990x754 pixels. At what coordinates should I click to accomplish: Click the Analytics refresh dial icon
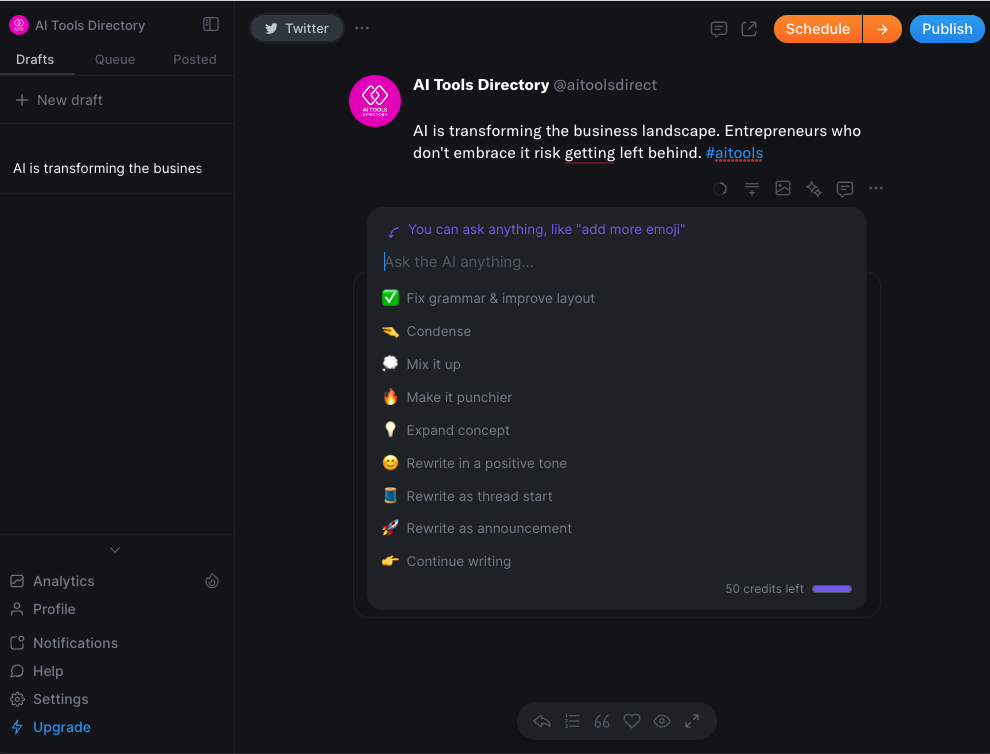coord(212,580)
